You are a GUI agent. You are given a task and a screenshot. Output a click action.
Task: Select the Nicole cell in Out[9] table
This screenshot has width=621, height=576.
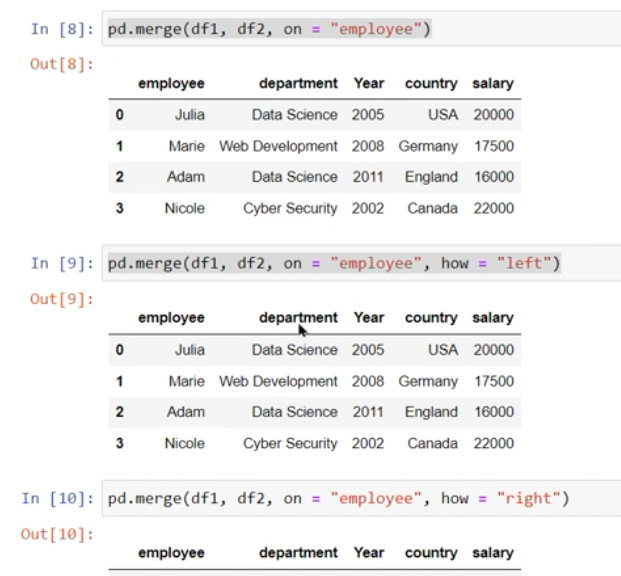[x=185, y=443]
